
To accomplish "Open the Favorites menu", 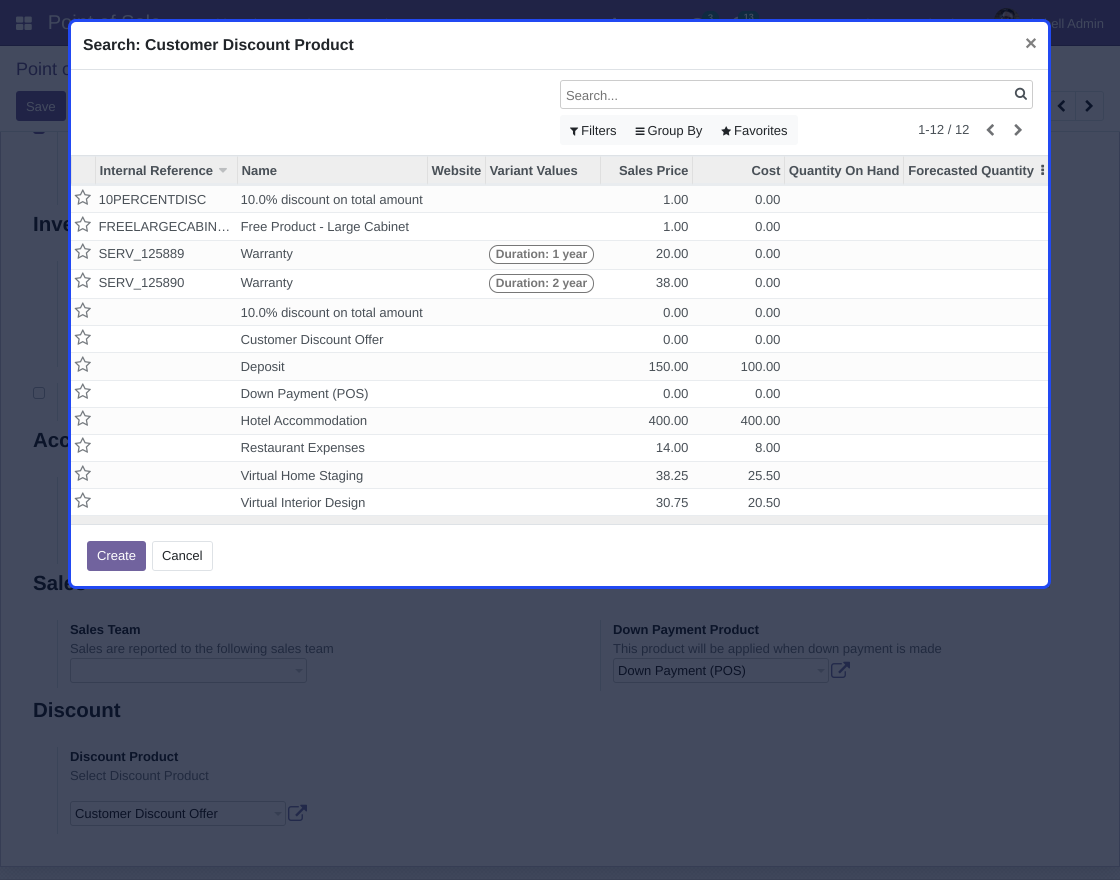I will [754, 131].
